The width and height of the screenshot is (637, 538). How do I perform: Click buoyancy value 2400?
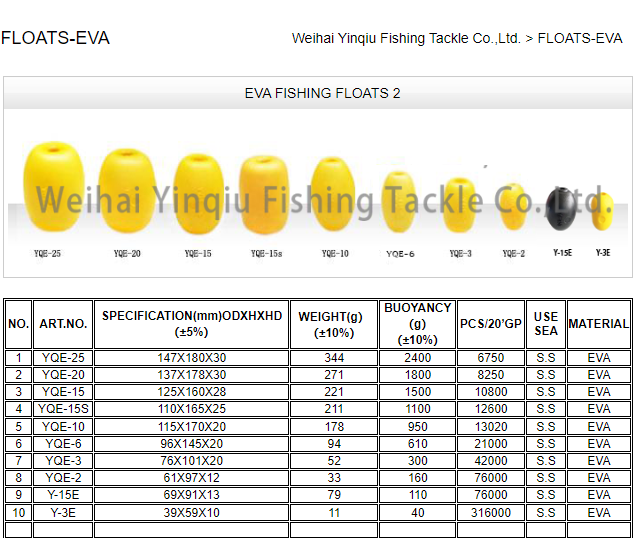(417, 358)
